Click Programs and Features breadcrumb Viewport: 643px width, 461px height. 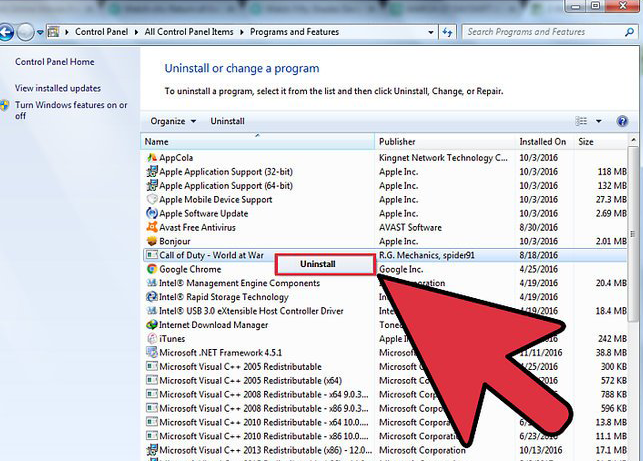pos(294,32)
